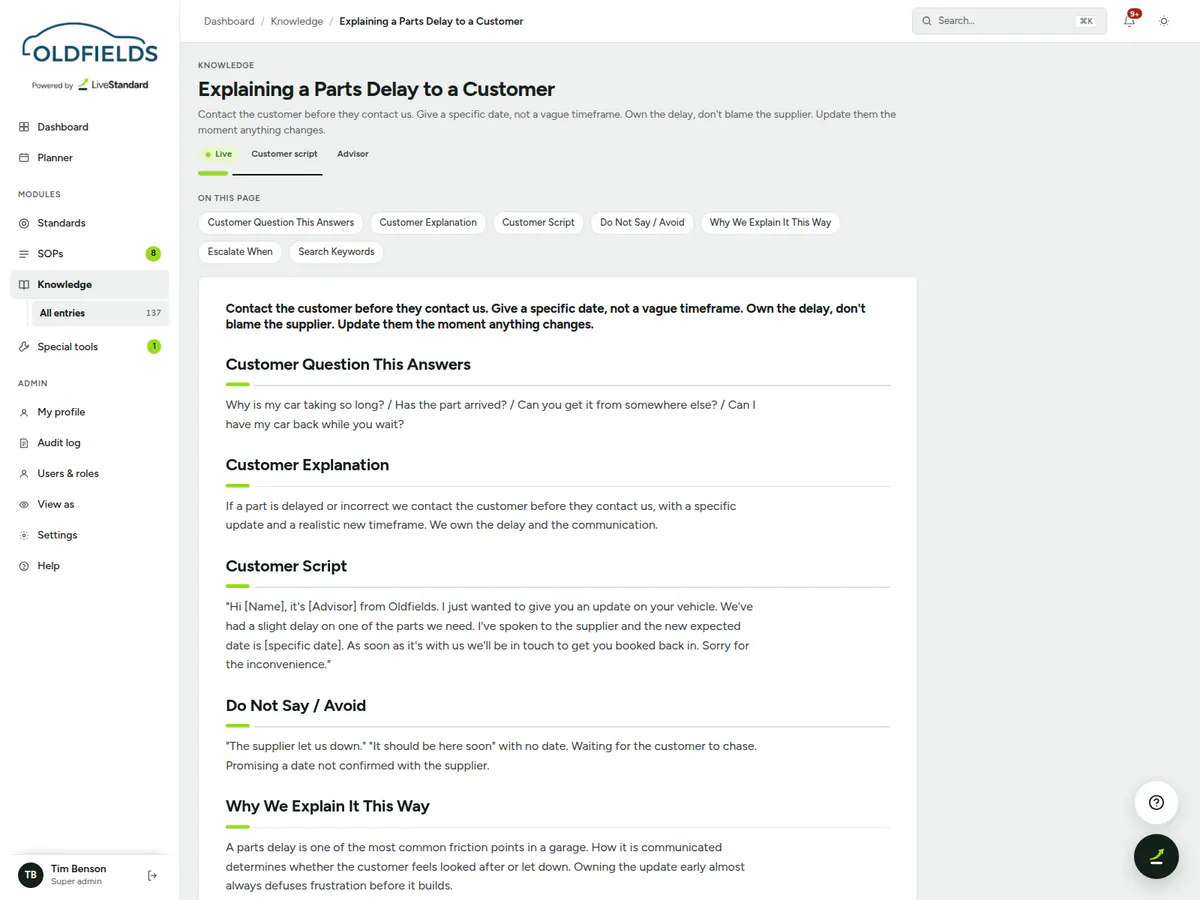
Task: Open the Tim Benson account menu
Action: tap(78, 875)
